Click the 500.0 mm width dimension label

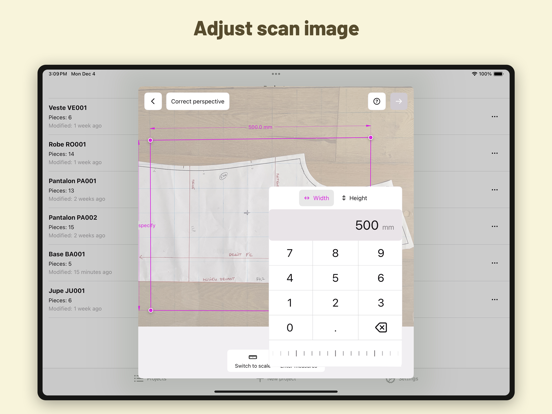260,127
